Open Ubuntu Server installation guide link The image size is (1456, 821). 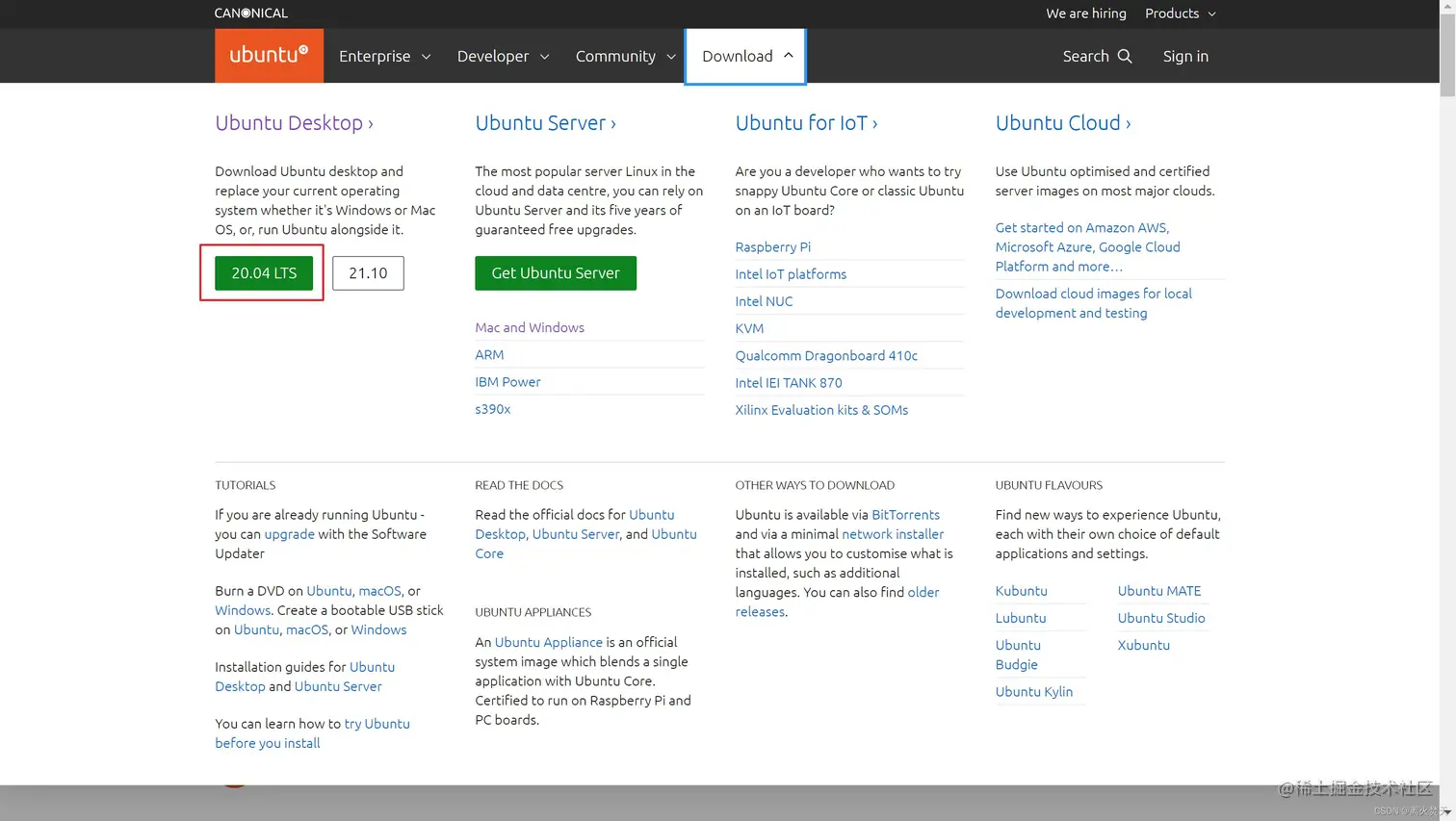(338, 686)
